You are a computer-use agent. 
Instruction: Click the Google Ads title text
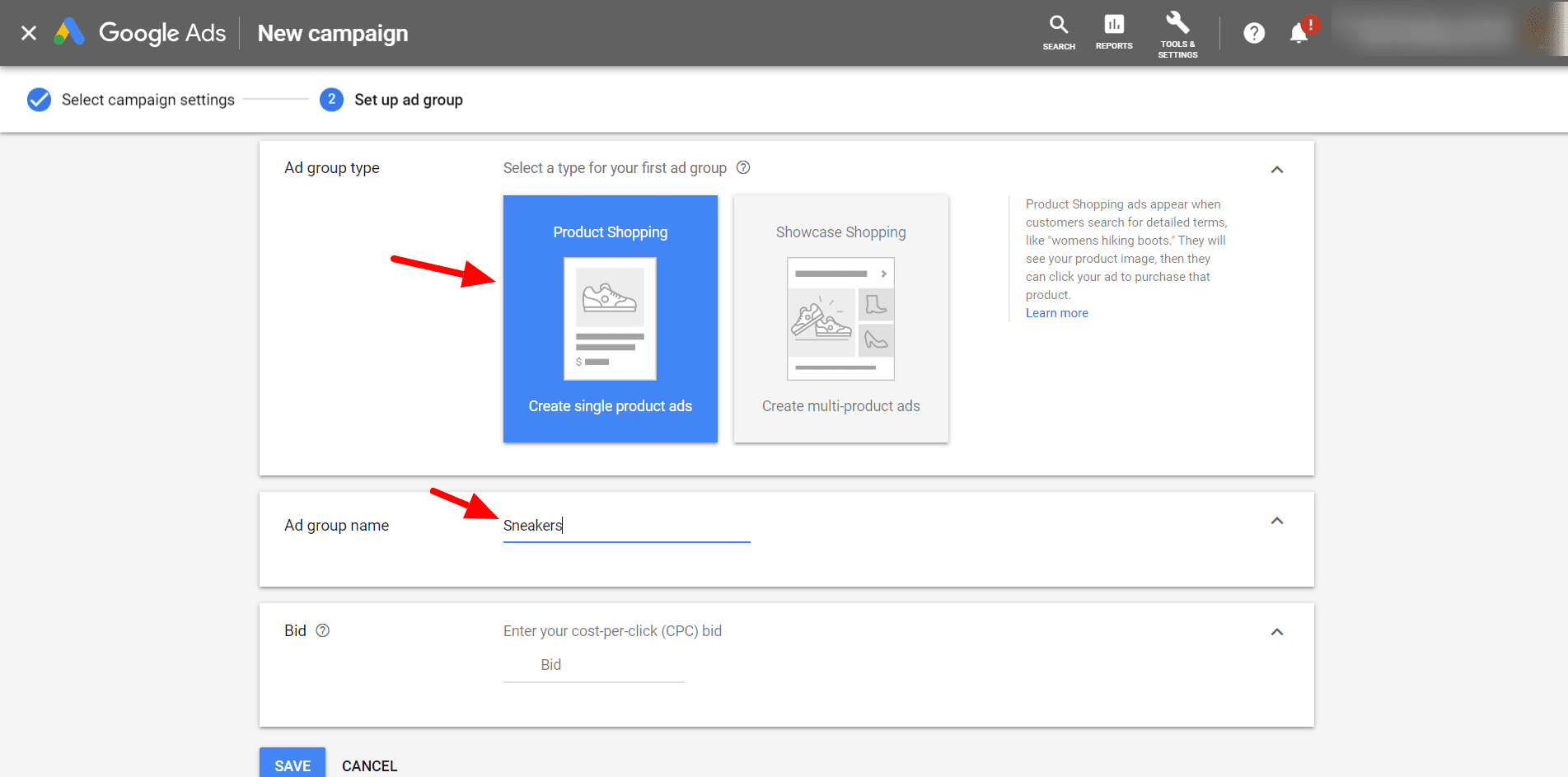162,33
